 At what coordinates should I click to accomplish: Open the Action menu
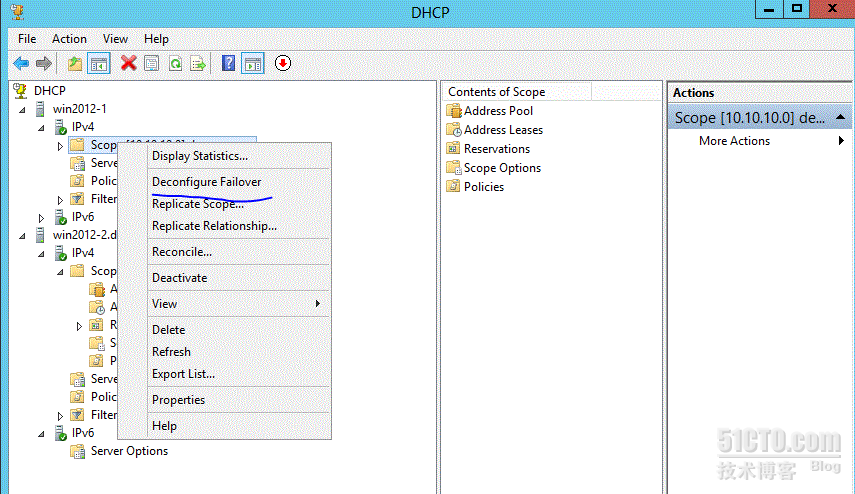pos(69,39)
